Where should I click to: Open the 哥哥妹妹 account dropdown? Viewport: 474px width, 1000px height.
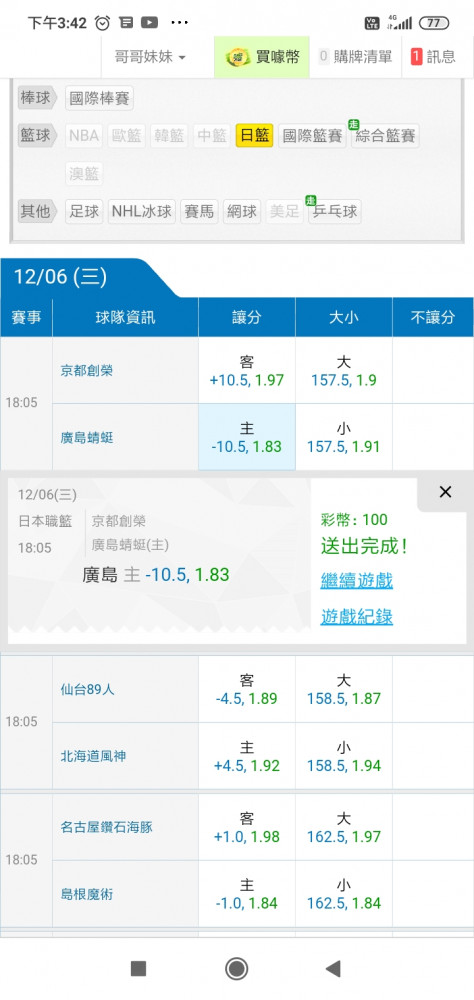pos(151,57)
